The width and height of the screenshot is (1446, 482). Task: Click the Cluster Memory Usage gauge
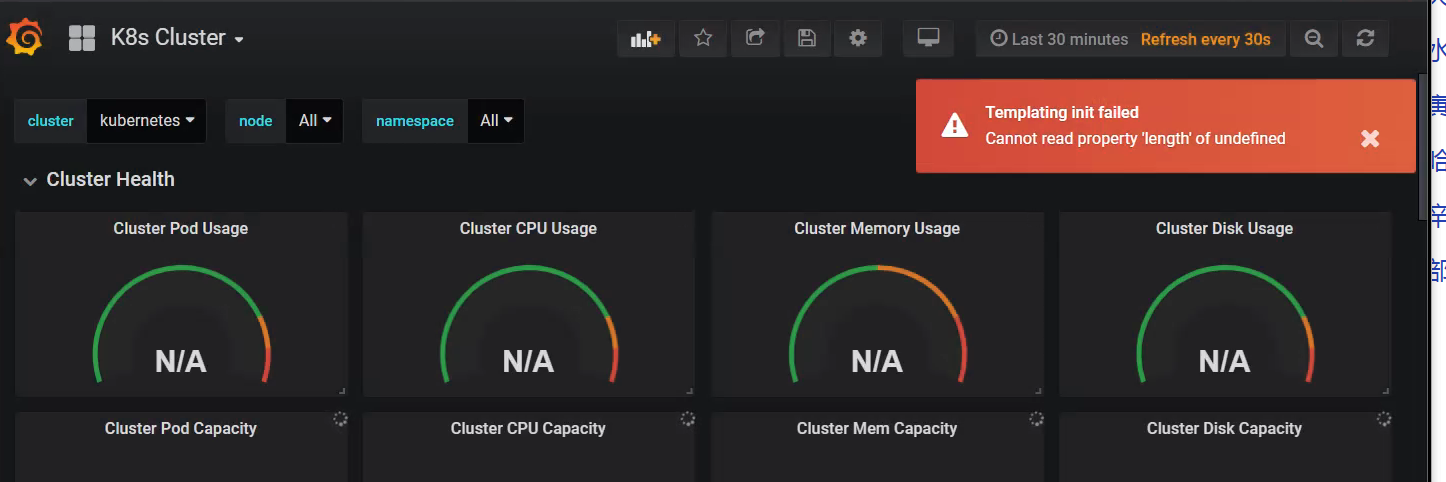877,324
